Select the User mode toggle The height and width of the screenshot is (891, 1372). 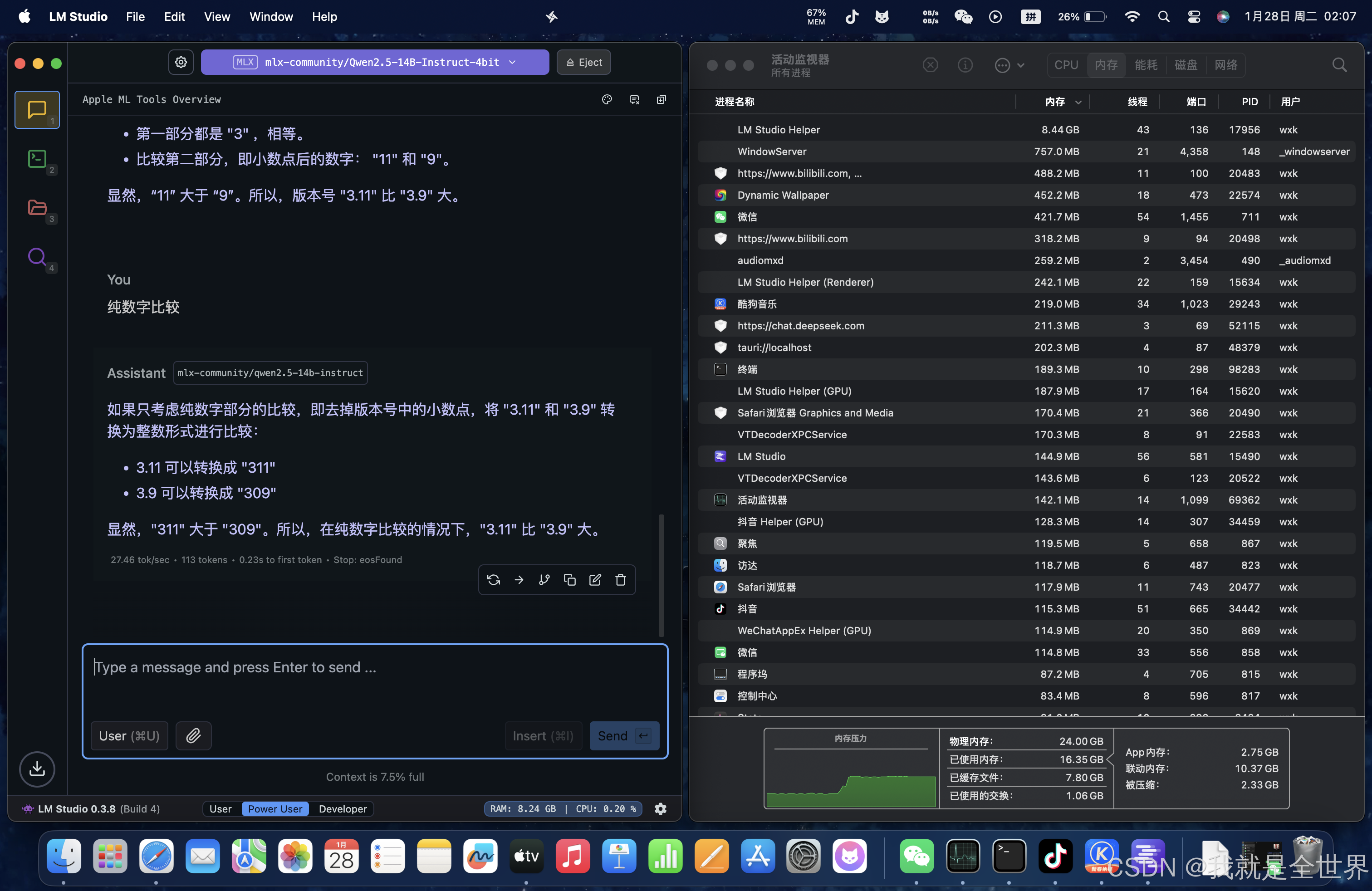(x=220, y=808)
